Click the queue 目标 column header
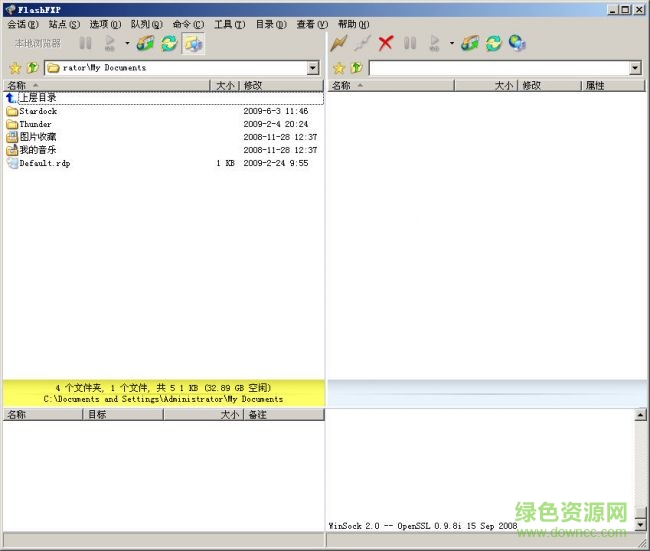 click(123, 415)
